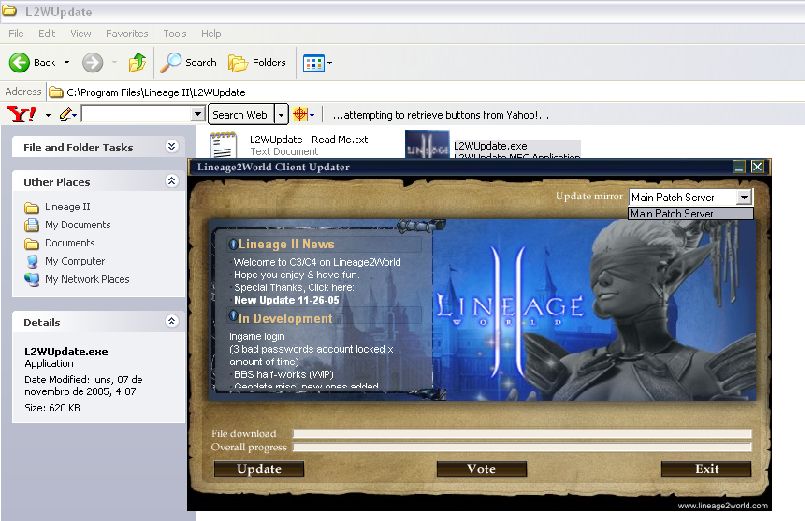Click Special Thanks, Click here line

(294, 287)
